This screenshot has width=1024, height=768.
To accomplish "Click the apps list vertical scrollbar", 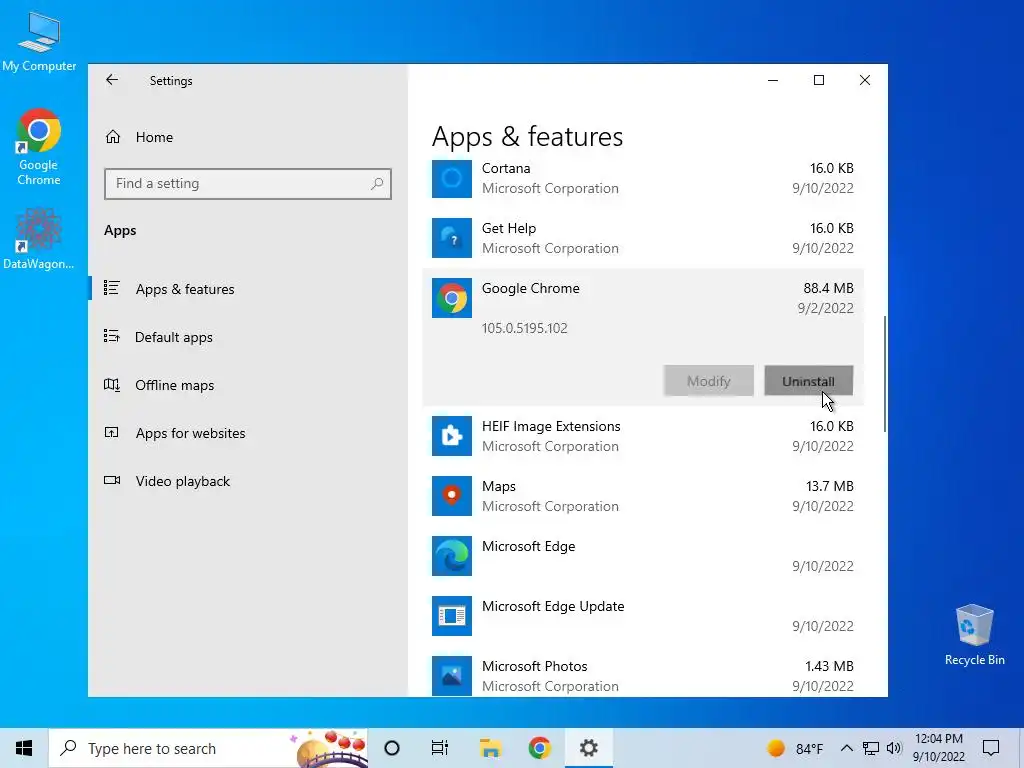I will pyautogui.click(x=885, y=374).
